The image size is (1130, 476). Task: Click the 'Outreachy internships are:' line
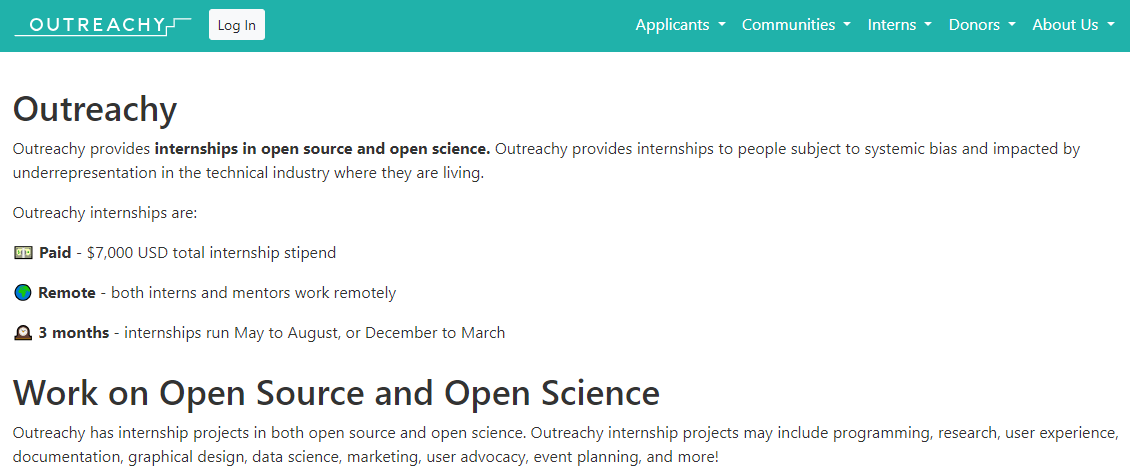point(105,213)
